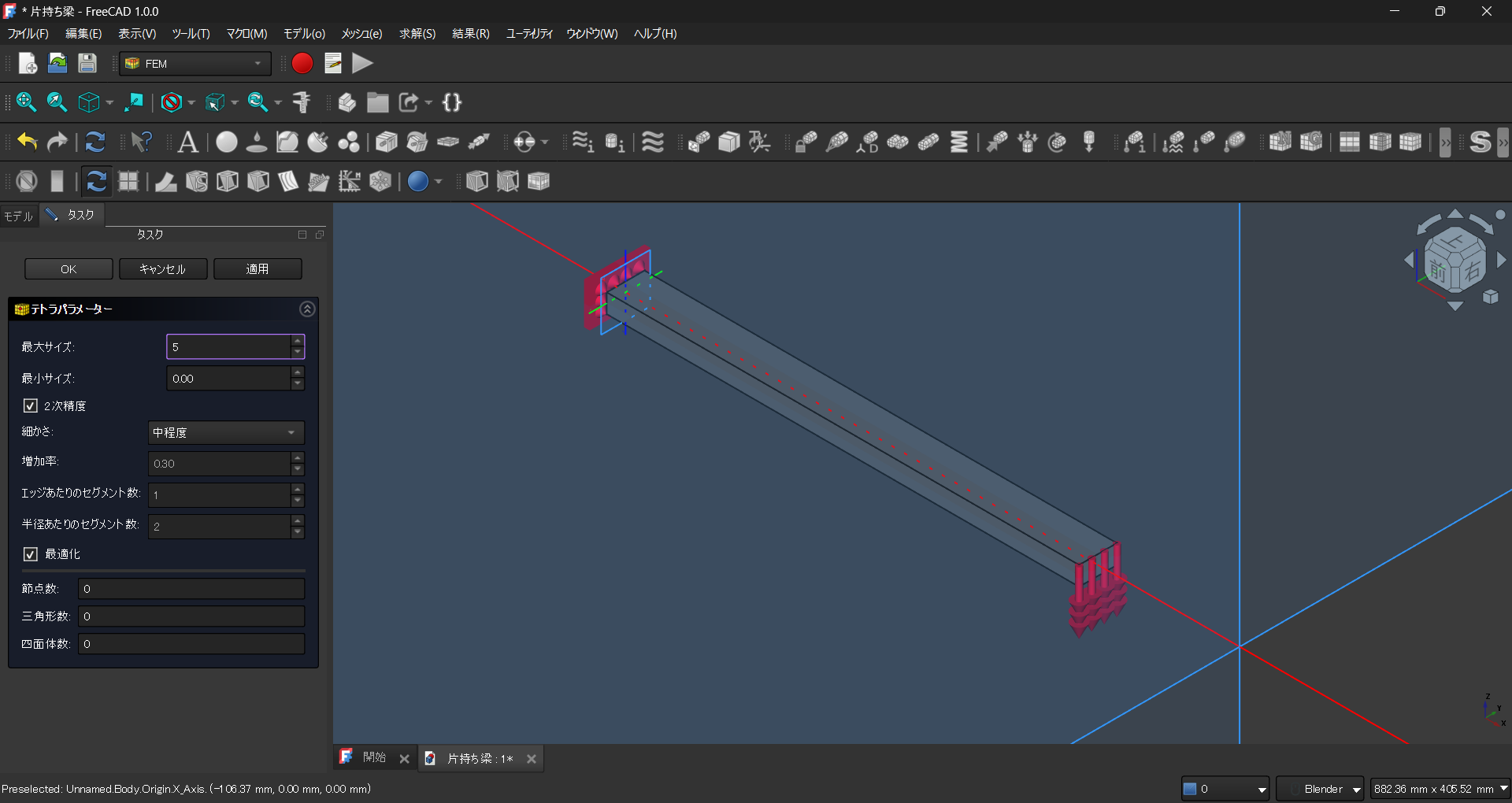Click the fluid material droplet icon
This screenshot has width=1512, height=803.
(257, 142)
